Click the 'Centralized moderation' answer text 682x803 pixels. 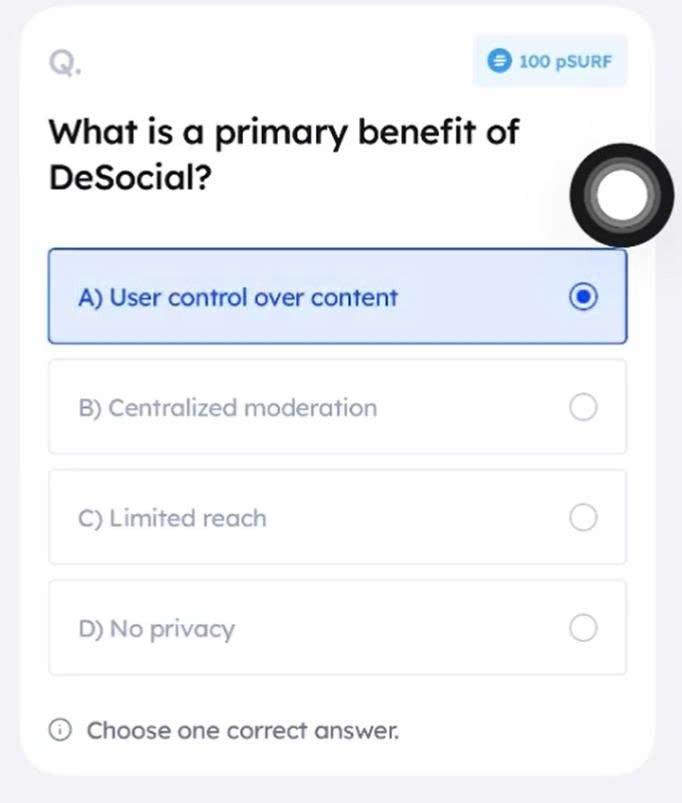click(243, 408)
